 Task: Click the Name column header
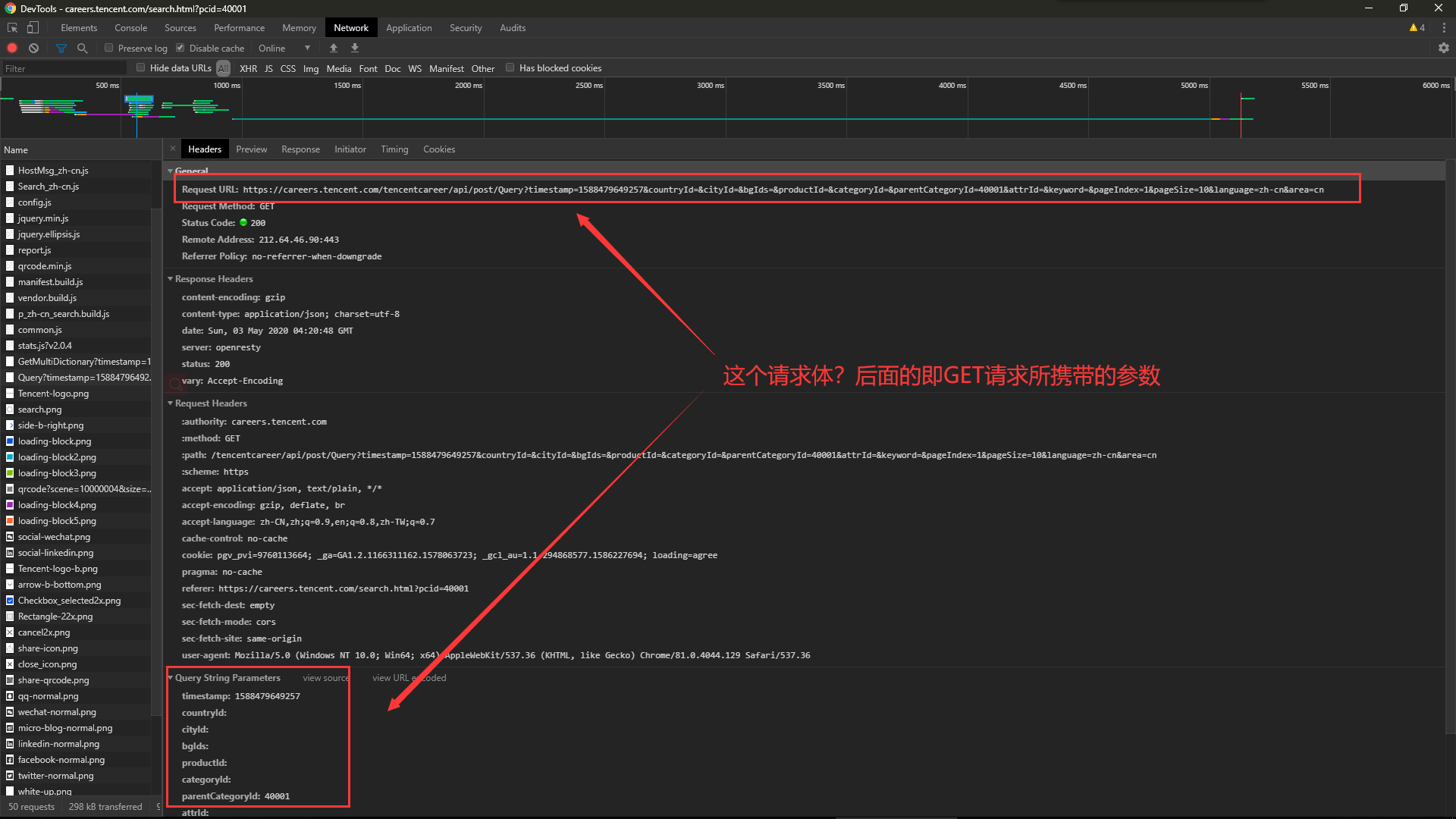click(80, 150)
